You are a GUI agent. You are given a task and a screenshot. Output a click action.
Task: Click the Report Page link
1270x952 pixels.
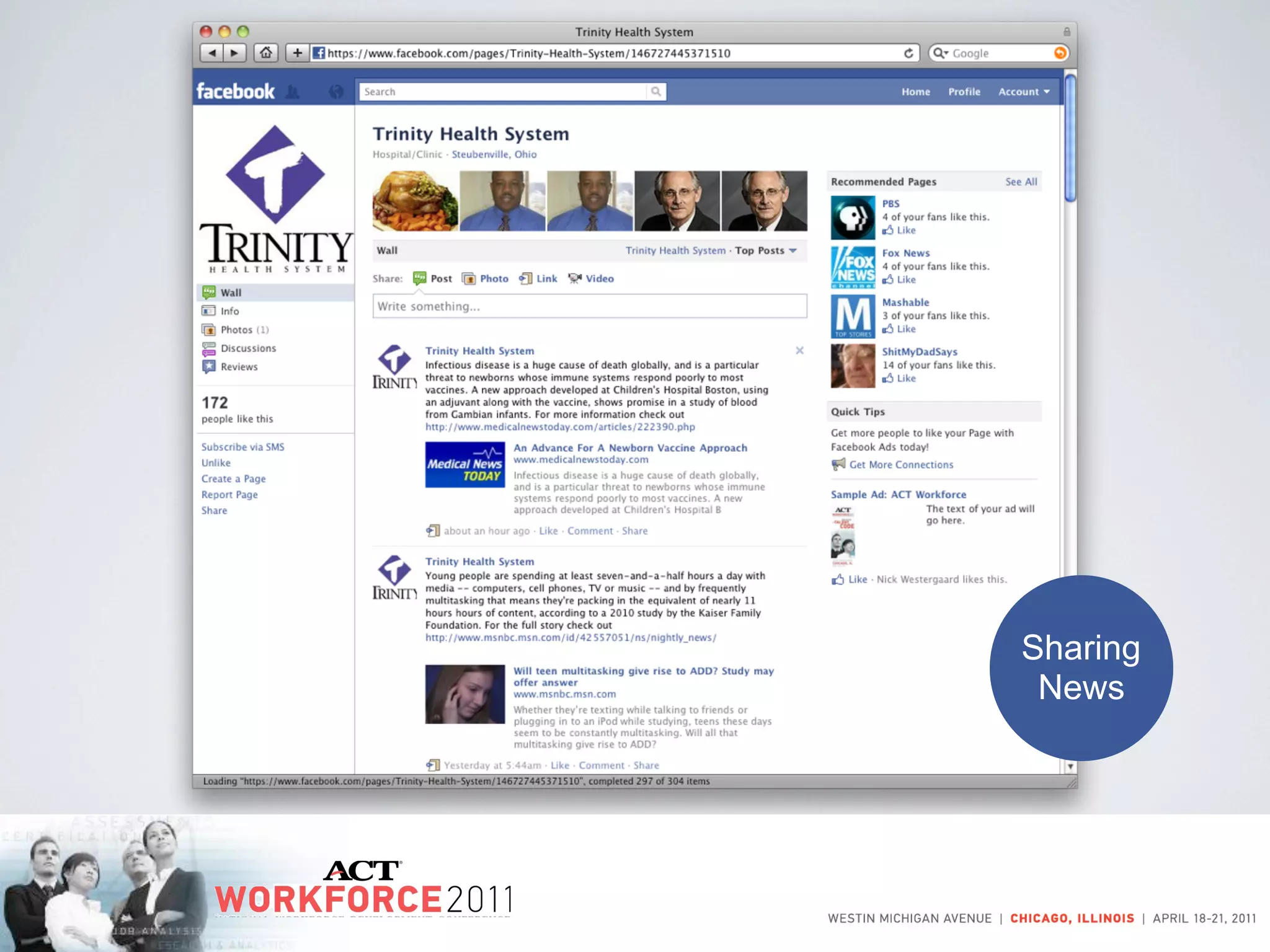pos(229,495)
